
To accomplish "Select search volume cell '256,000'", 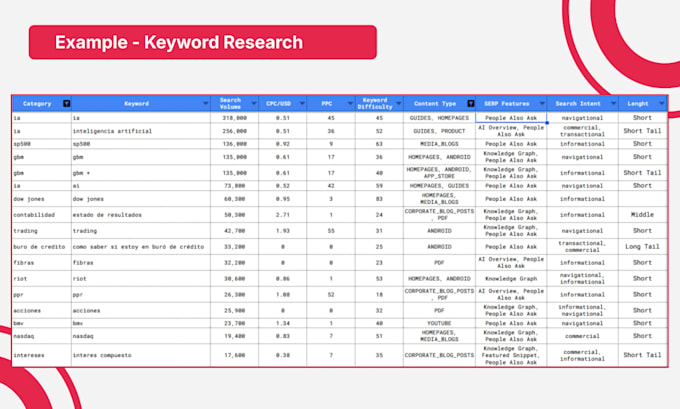I will (235, 131).
